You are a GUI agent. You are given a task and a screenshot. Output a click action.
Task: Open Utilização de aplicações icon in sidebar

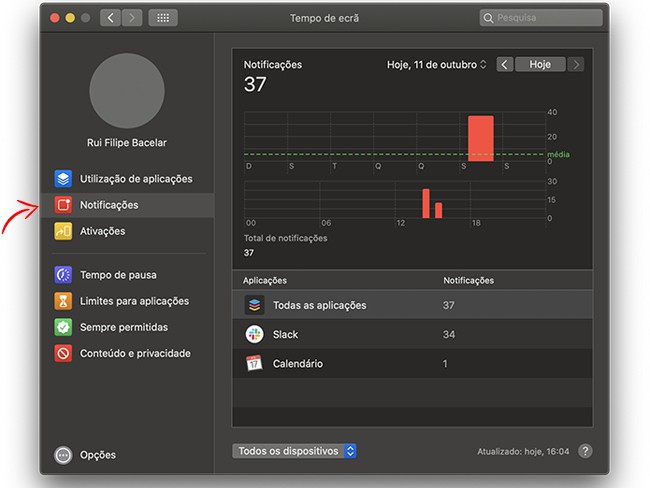[63, 179]
